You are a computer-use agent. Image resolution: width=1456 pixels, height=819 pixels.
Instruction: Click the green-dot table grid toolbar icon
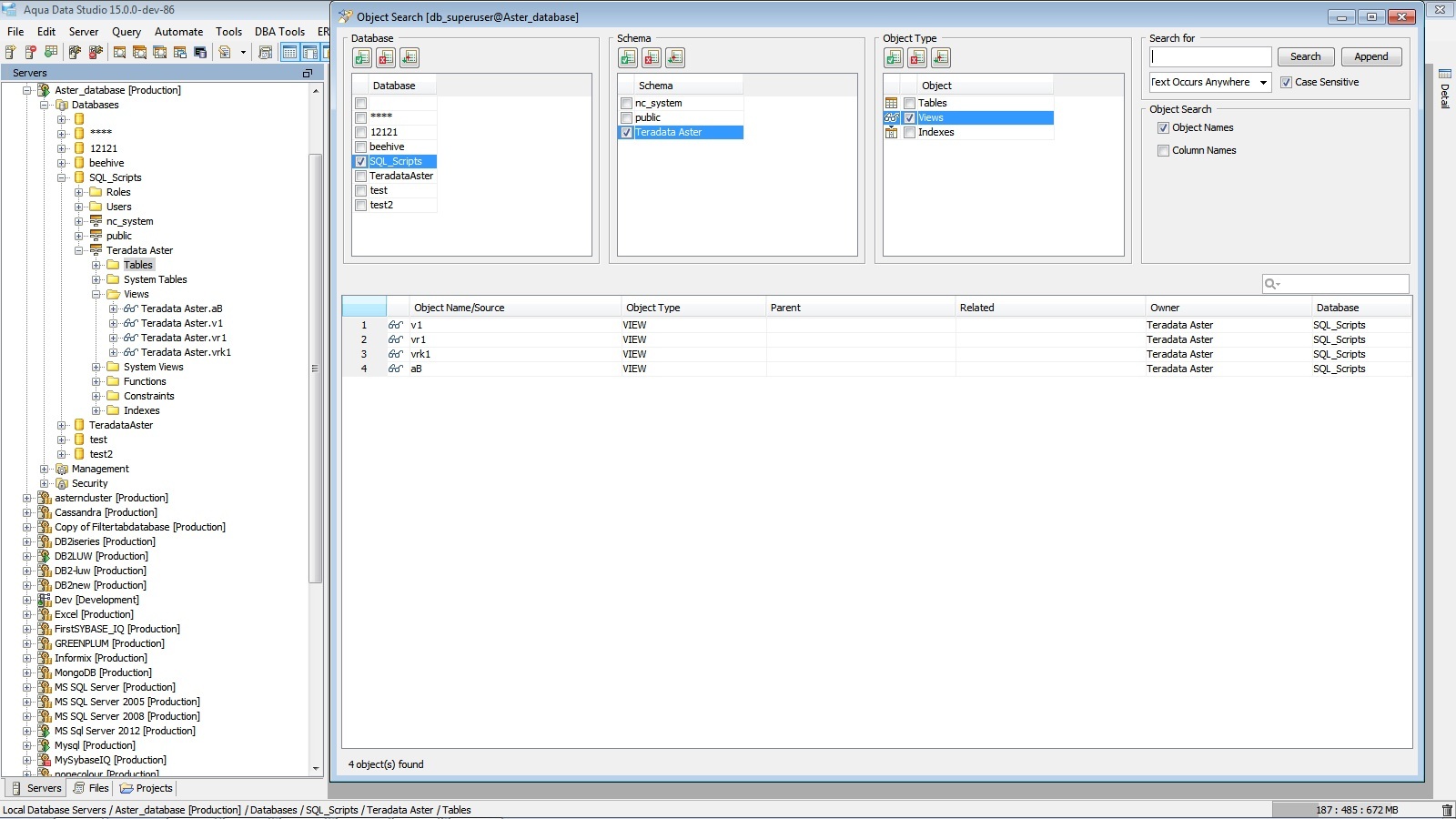(51, 52)
